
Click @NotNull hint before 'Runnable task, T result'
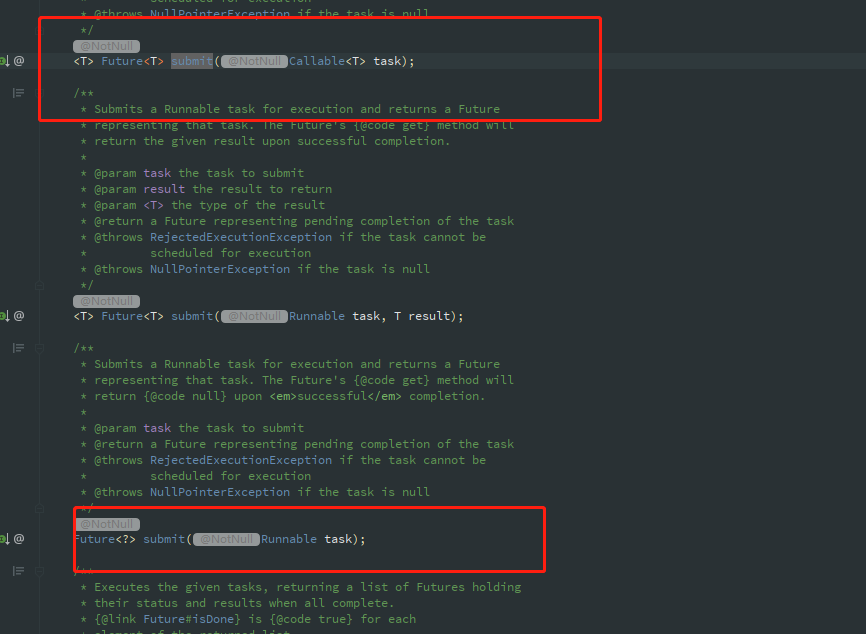(254, 316)
